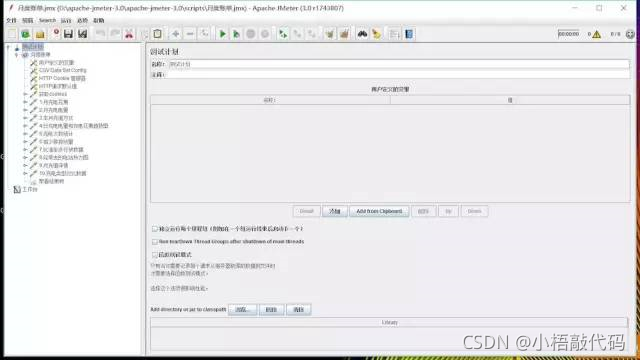
Task: Click Remote Shutdown All icon
Action: pyautogui.click(x=311, y=34)
